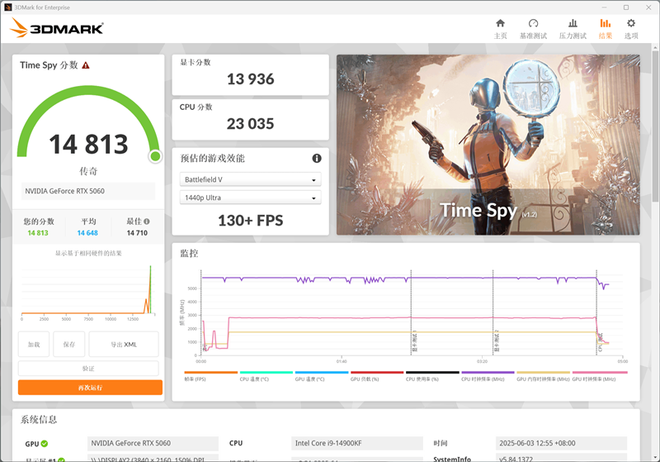Click the red warning icon beside Time Spy 分数

pos(86,65)
